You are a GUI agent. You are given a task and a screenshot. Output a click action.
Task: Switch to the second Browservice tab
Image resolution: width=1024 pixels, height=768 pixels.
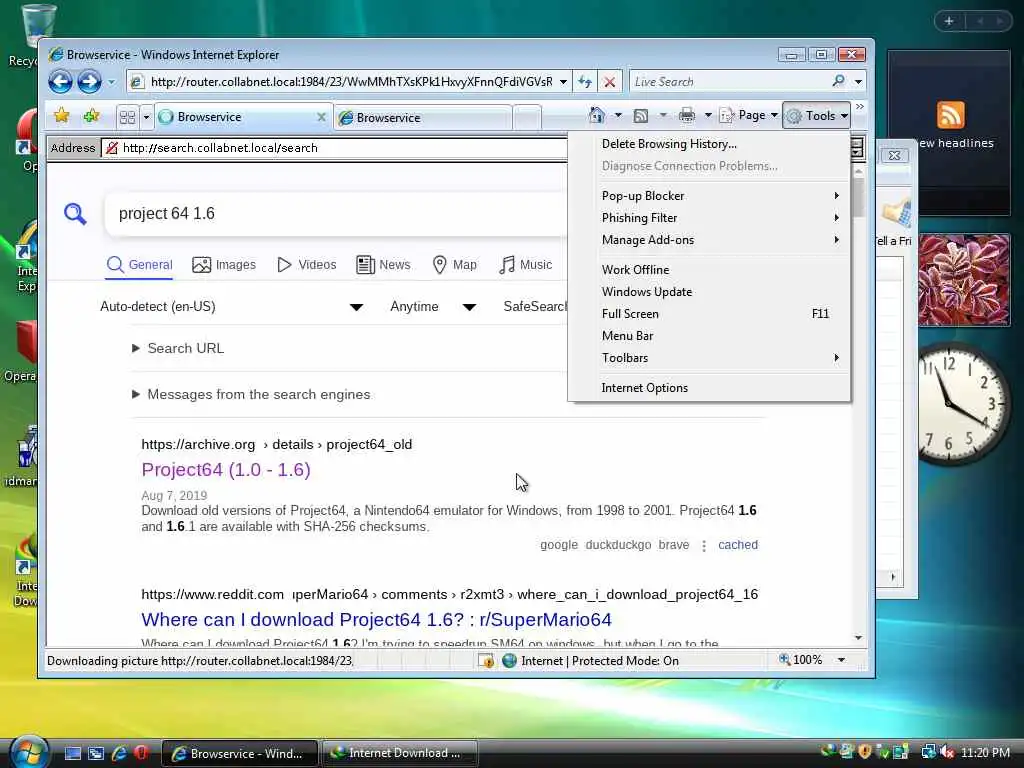point(423,118)
